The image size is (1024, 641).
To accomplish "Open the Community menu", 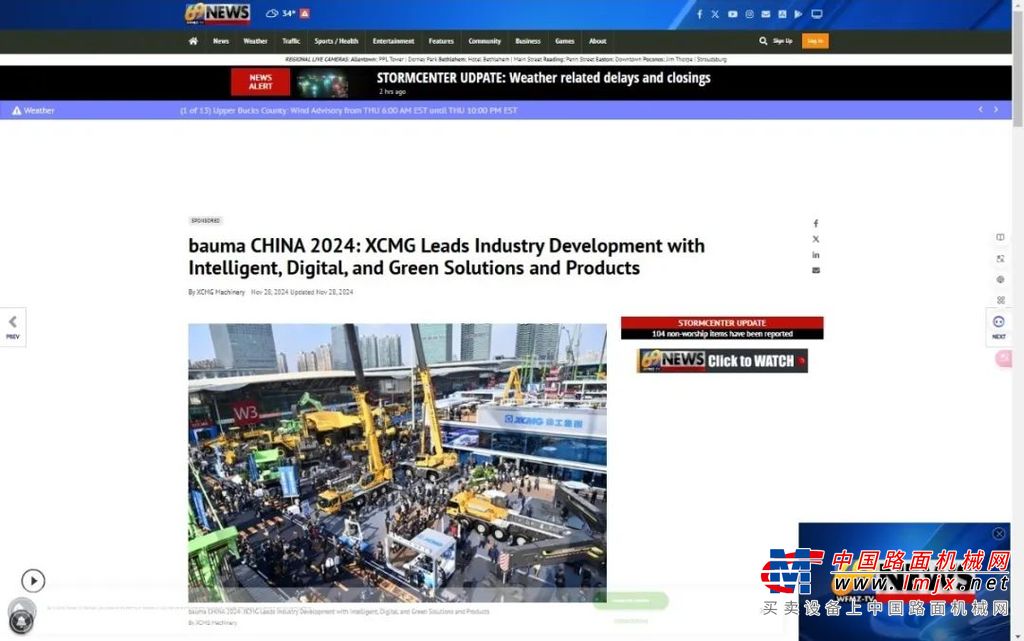I will (x=485, y=41).
